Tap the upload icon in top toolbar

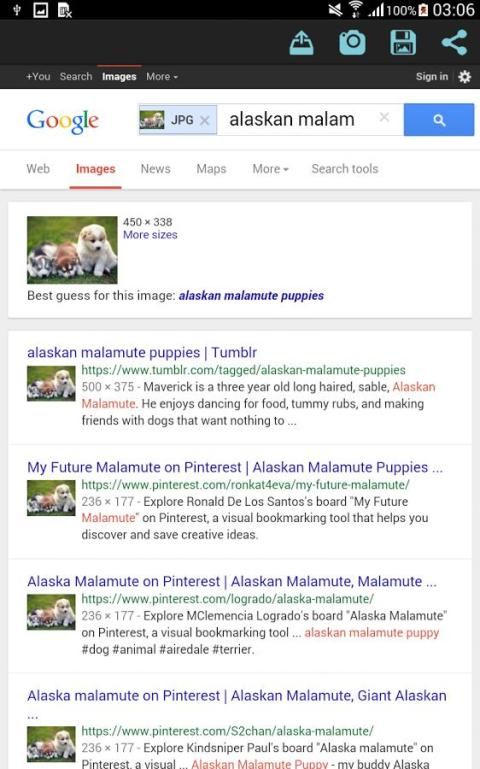pyautogui.click(x=301, y=43)
